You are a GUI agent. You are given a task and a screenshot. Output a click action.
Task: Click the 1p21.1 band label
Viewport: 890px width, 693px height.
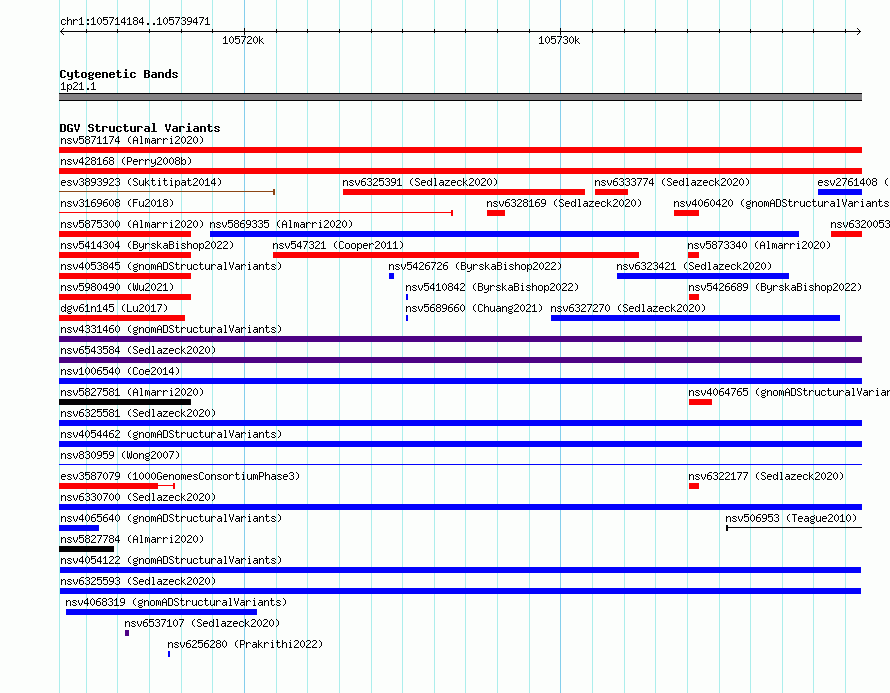78,87
